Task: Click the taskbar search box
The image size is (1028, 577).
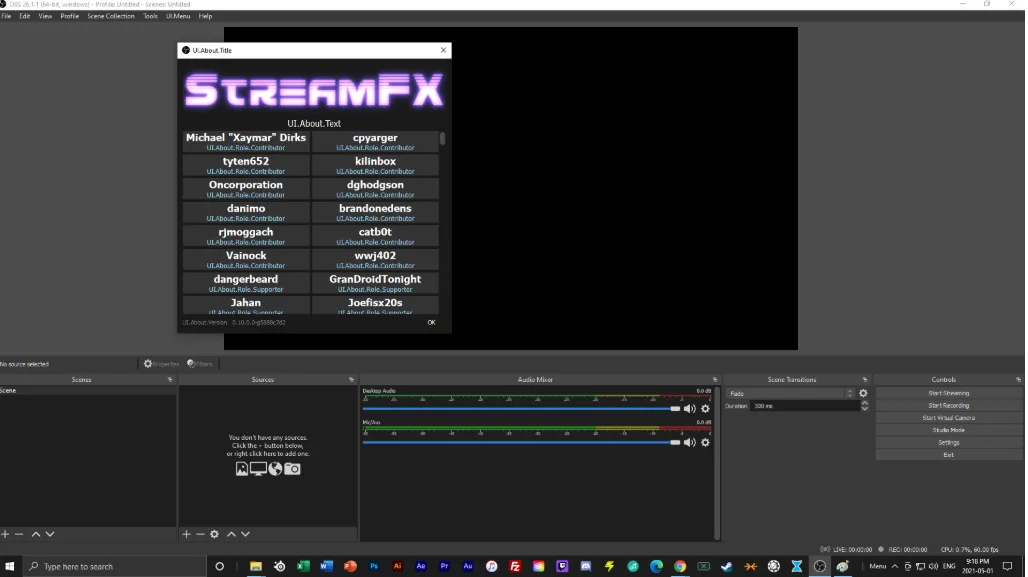Action: coord(114,567)
